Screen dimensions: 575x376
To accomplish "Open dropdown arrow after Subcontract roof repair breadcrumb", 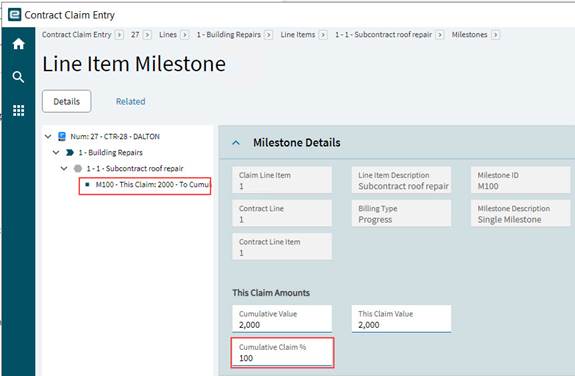I will pos(440,34).
